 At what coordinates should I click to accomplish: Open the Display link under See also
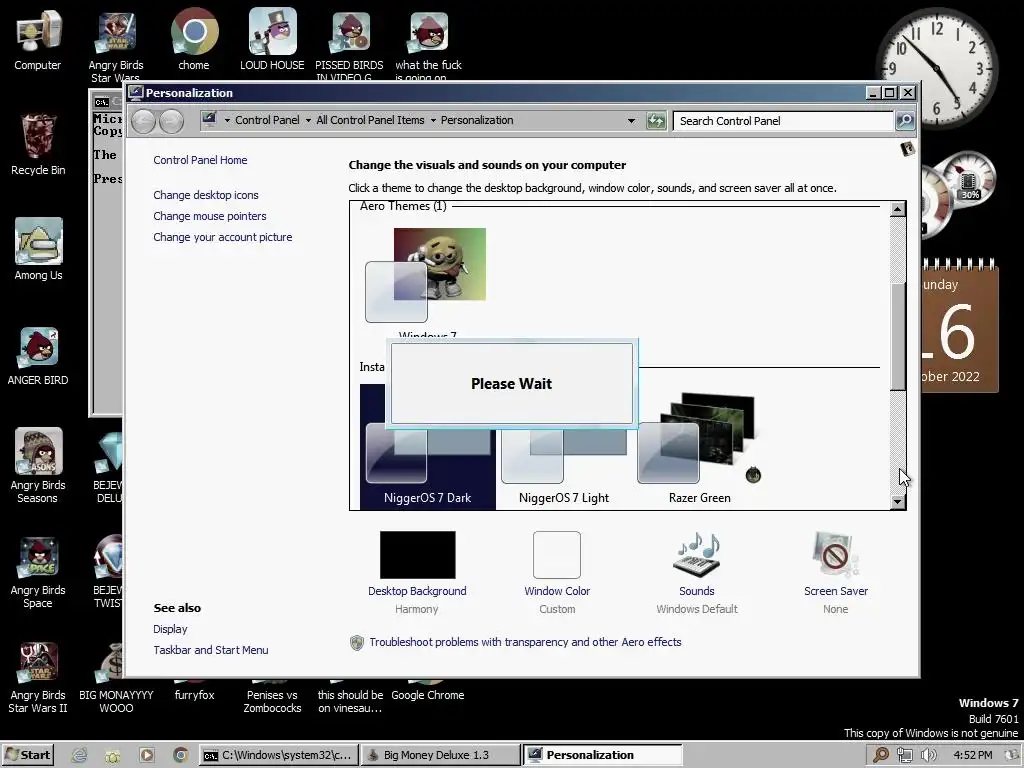click(170, 629)
